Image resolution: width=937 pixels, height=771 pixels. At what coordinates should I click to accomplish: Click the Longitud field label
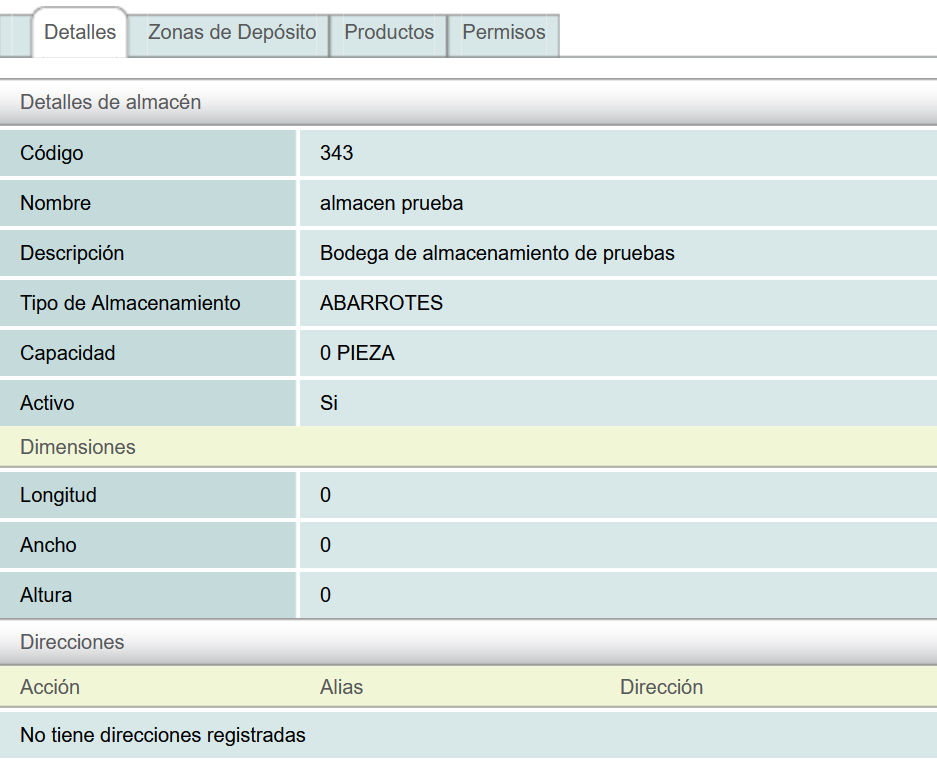58,495
